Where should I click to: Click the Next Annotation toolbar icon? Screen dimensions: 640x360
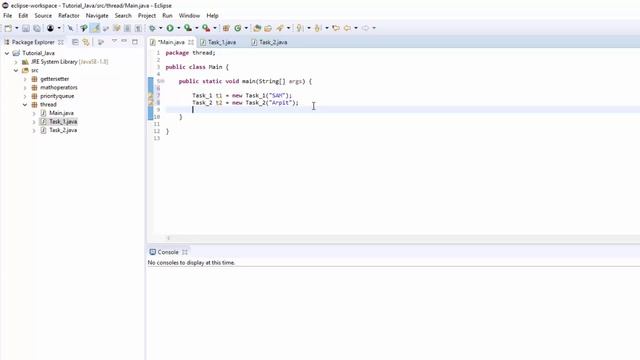pyautogui.click(x=300, y=28)
